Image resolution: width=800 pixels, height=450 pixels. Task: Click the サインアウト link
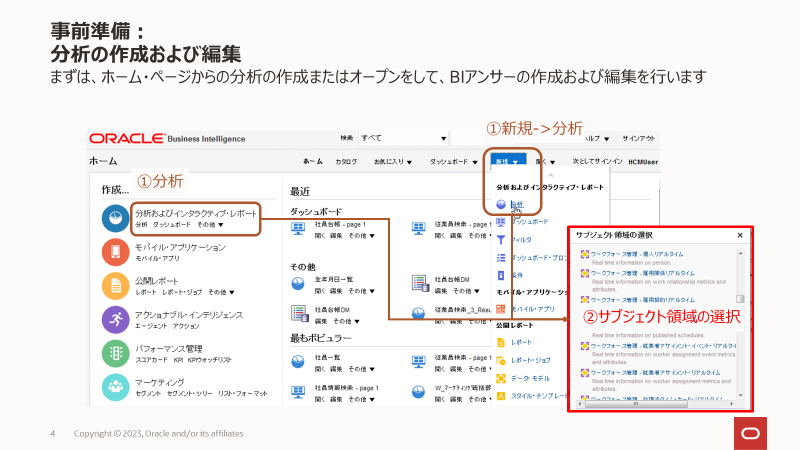pos(638,138)
